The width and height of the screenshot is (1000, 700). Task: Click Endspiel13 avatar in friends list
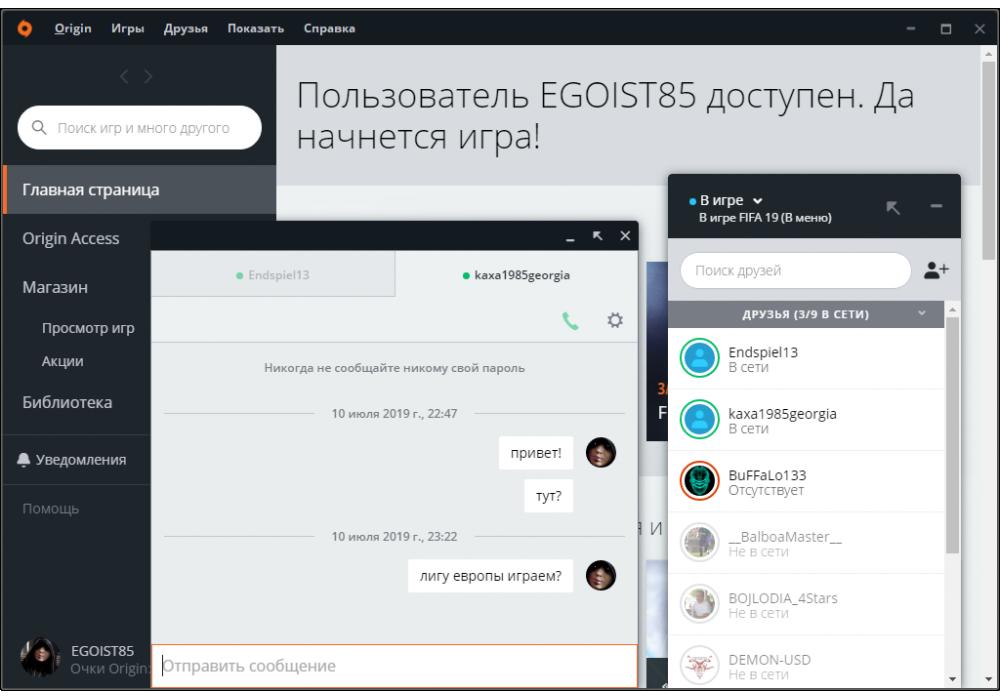[700, 359]
